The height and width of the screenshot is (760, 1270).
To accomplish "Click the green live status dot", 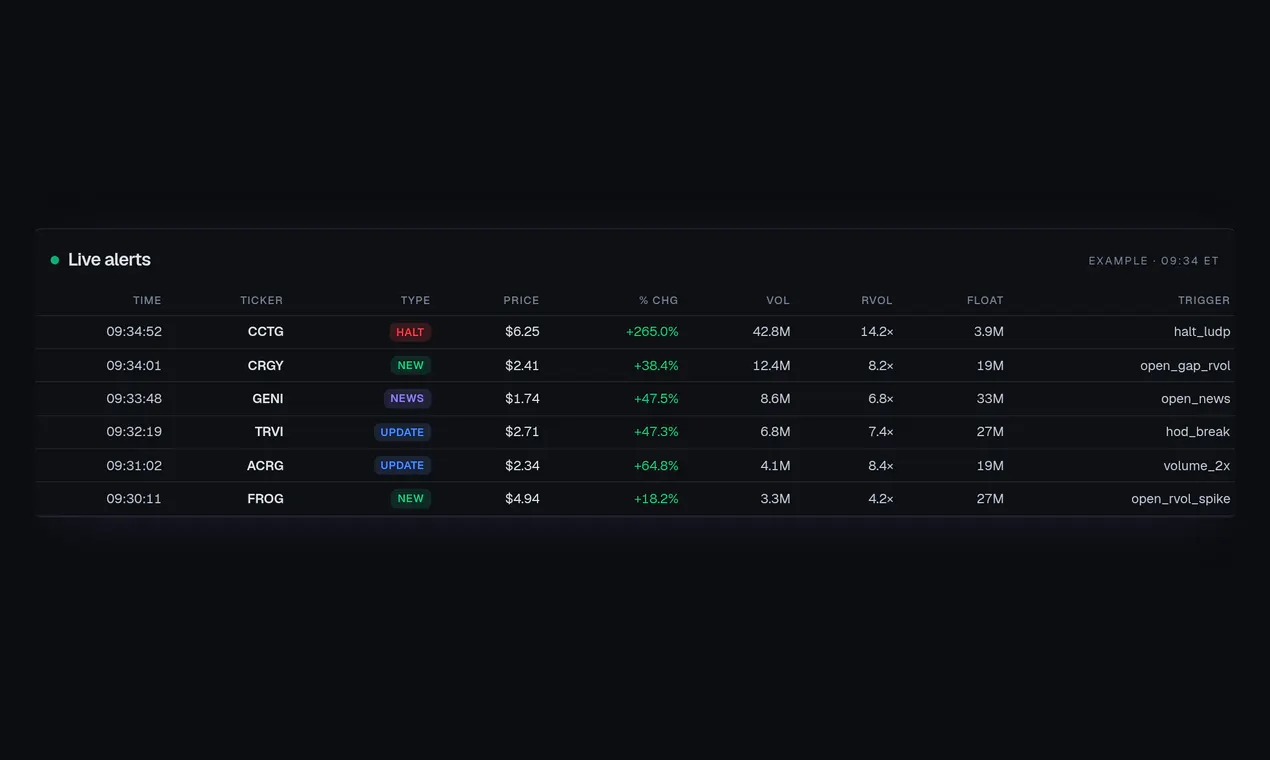I will (x=55, y=260).
